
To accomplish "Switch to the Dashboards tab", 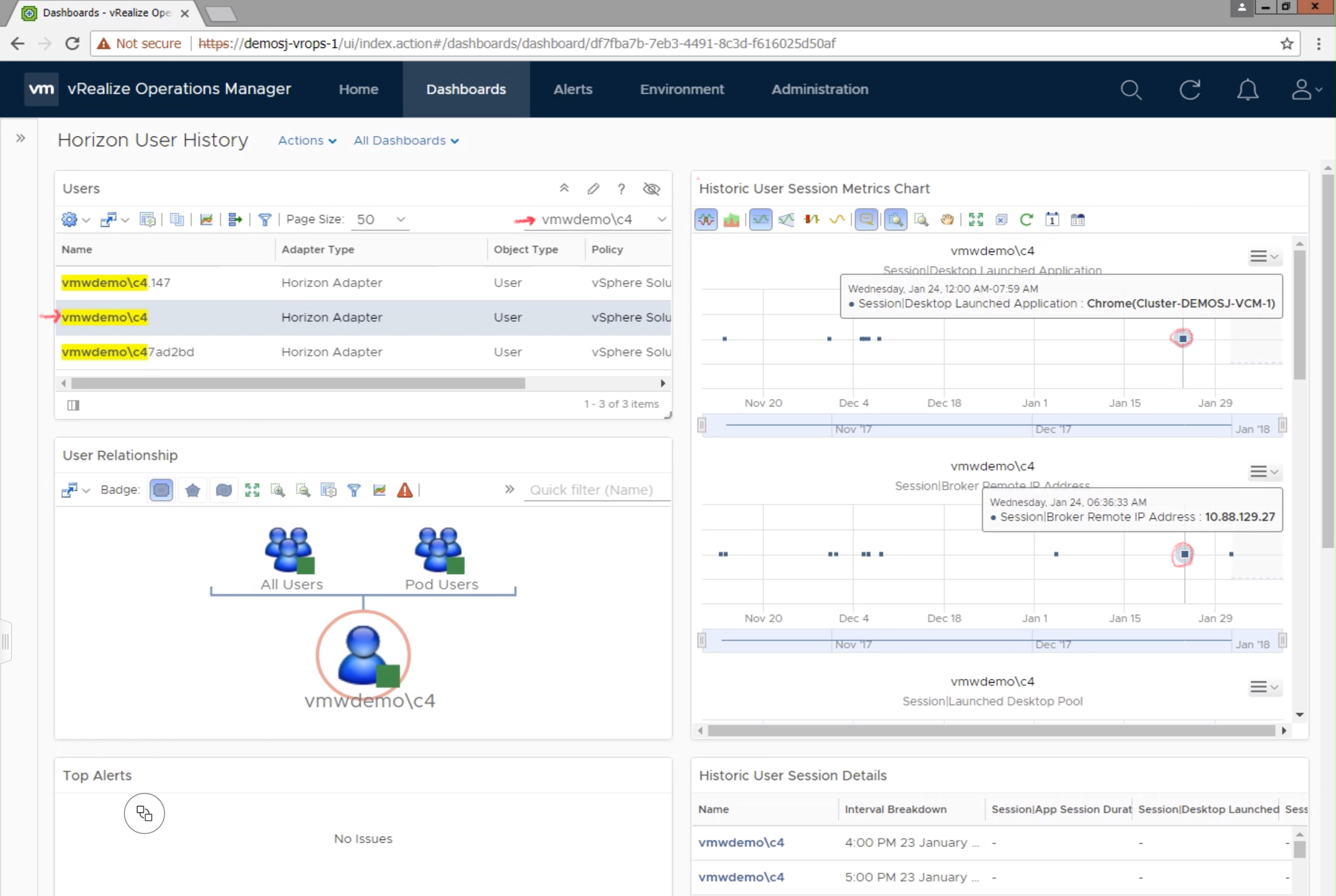I will (x=466, y=90).
